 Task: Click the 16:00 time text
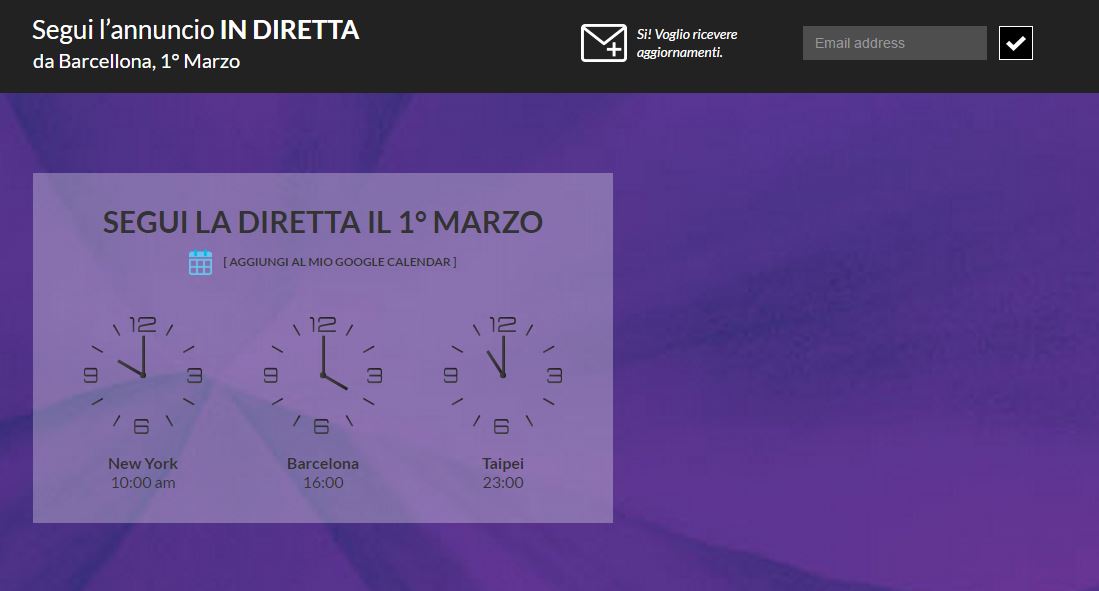[x=322, y=483]
